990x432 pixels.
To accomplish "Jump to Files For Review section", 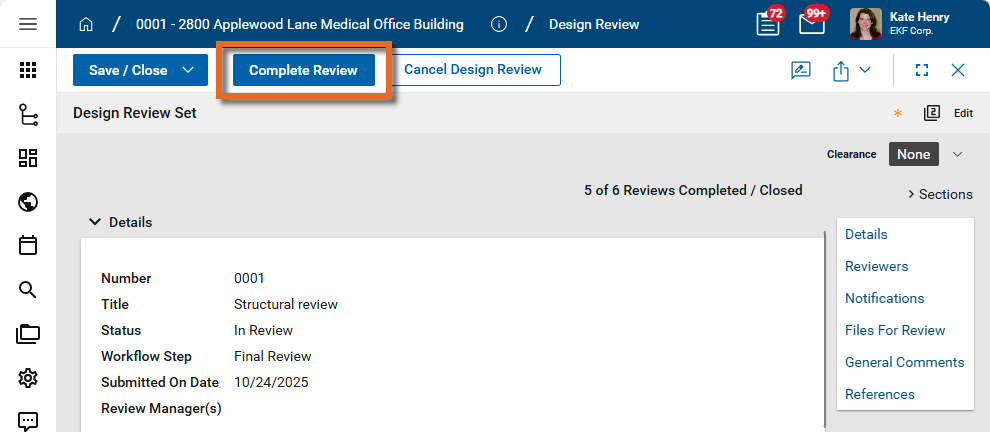I will click(894, 330).
